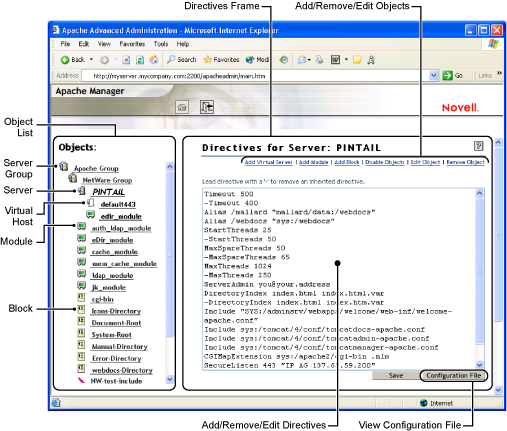Click the Add Module link

(313, 162)
